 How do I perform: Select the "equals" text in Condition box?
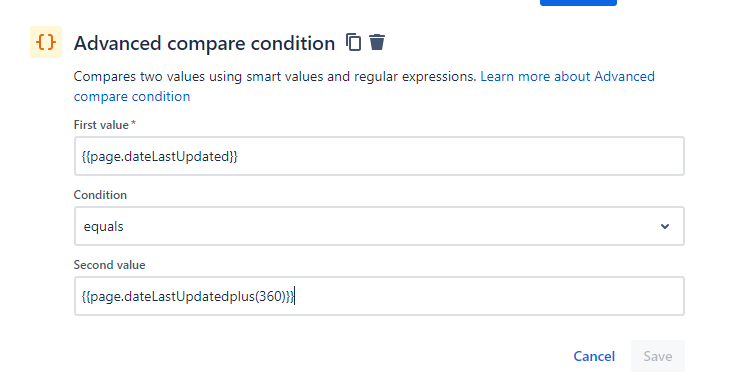(103, 227)
